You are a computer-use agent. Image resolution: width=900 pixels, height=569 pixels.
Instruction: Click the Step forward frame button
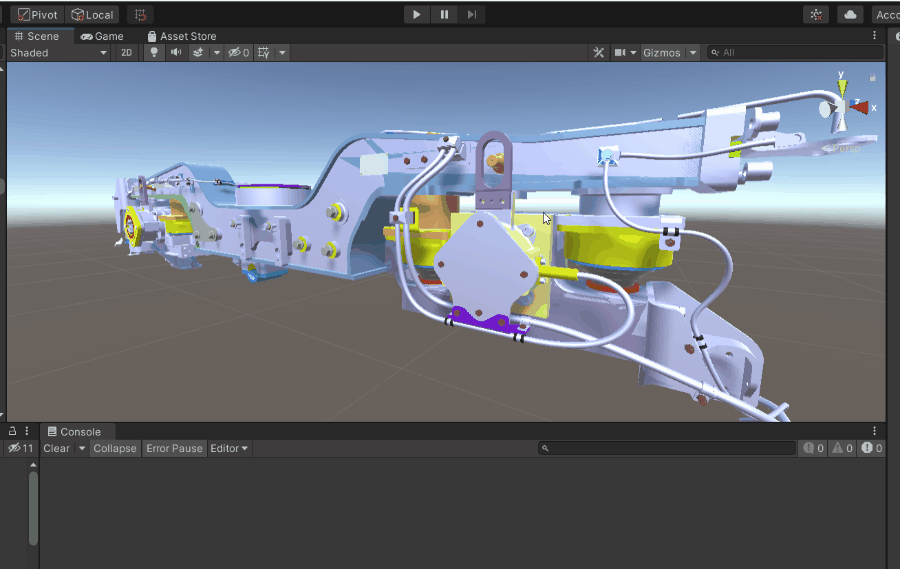tap(471, 14)
